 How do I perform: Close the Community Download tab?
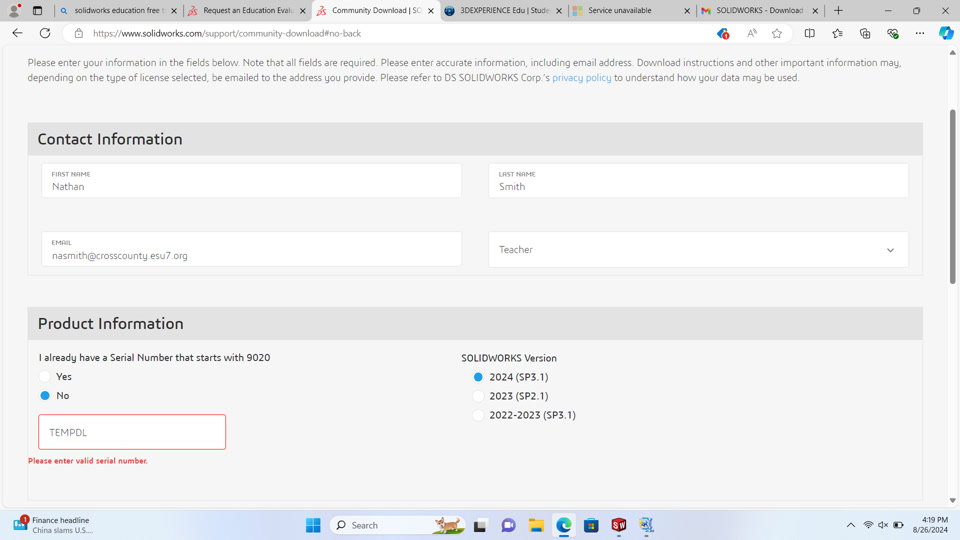pyautogui.click(x=430, y=10)
